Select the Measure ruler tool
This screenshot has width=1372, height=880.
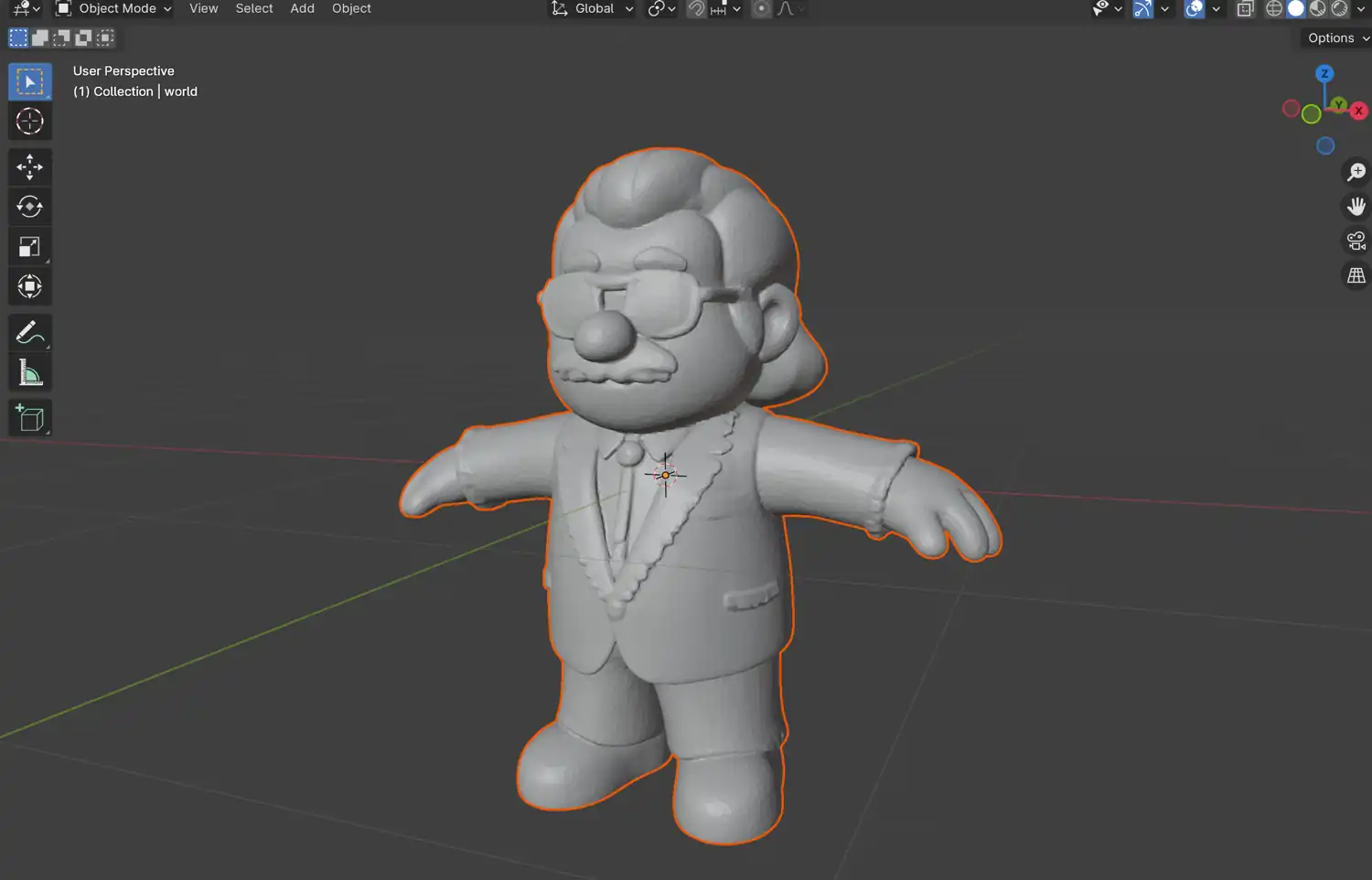point(30,372)
